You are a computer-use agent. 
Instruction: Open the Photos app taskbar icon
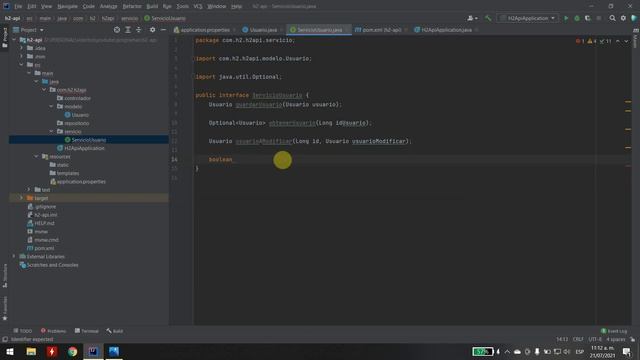114,351
